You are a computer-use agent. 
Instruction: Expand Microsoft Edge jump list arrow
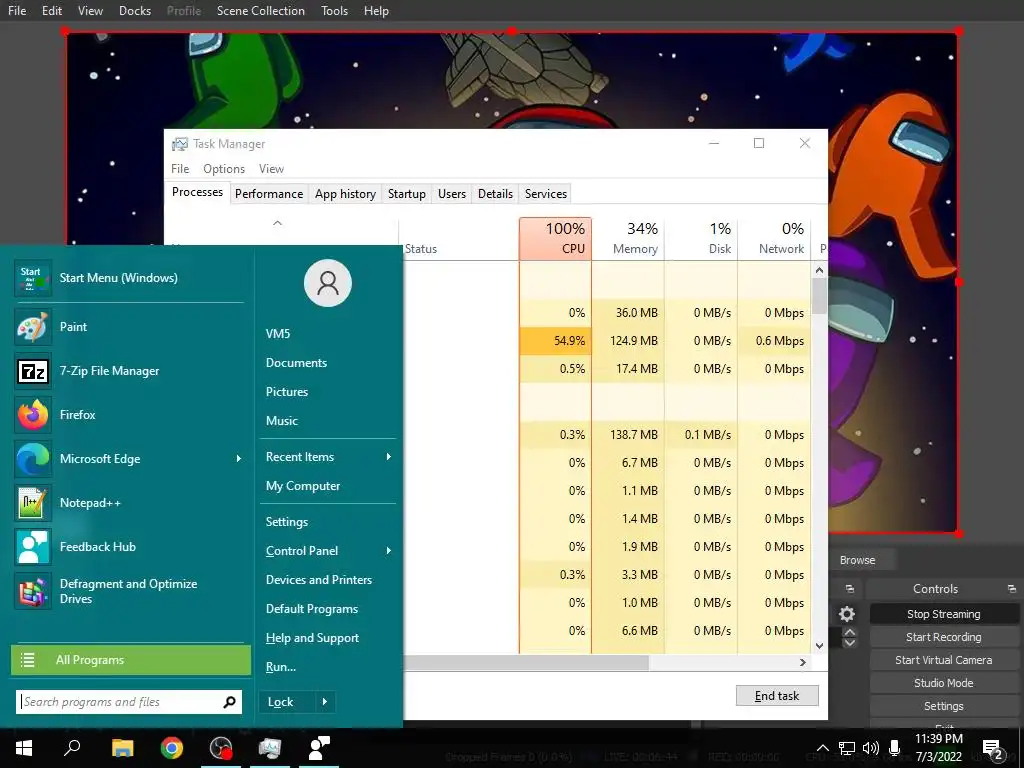238,458
